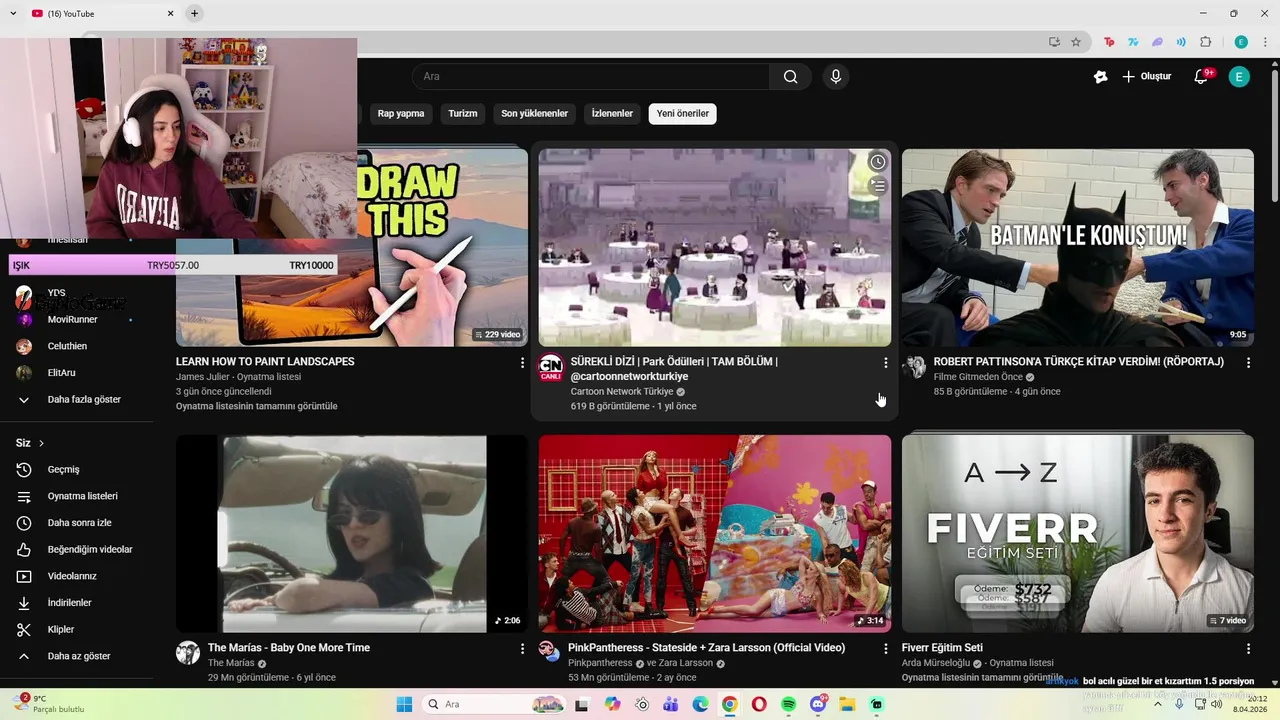
Task: Open options for Baby One More Time video
Action: click(522, 648)
